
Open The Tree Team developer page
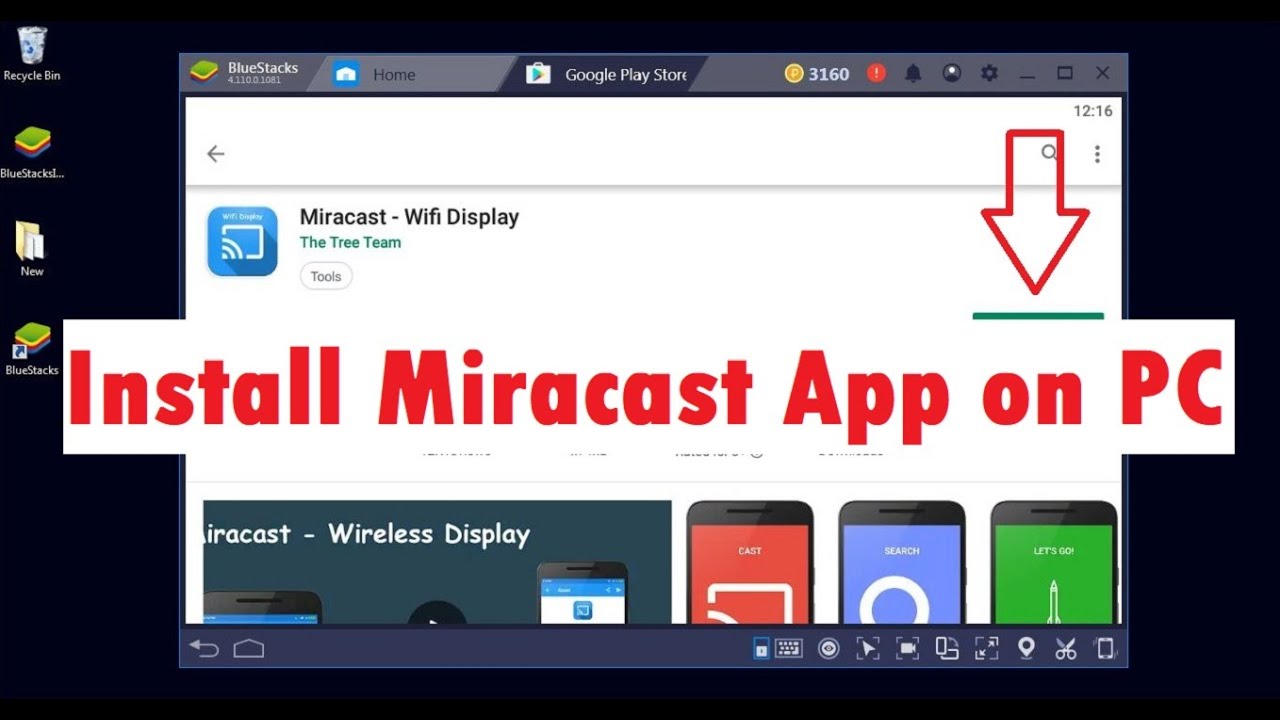coord(350,242)
